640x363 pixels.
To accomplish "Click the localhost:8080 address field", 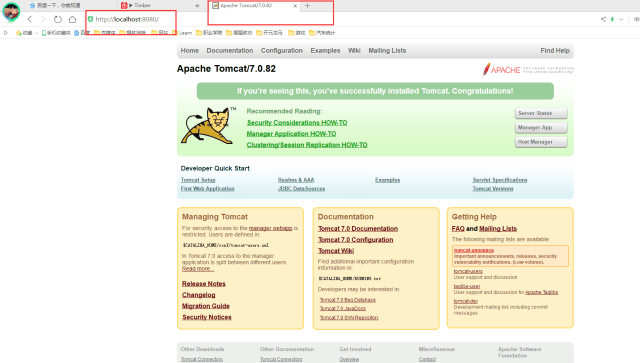I will coord(127,19).
